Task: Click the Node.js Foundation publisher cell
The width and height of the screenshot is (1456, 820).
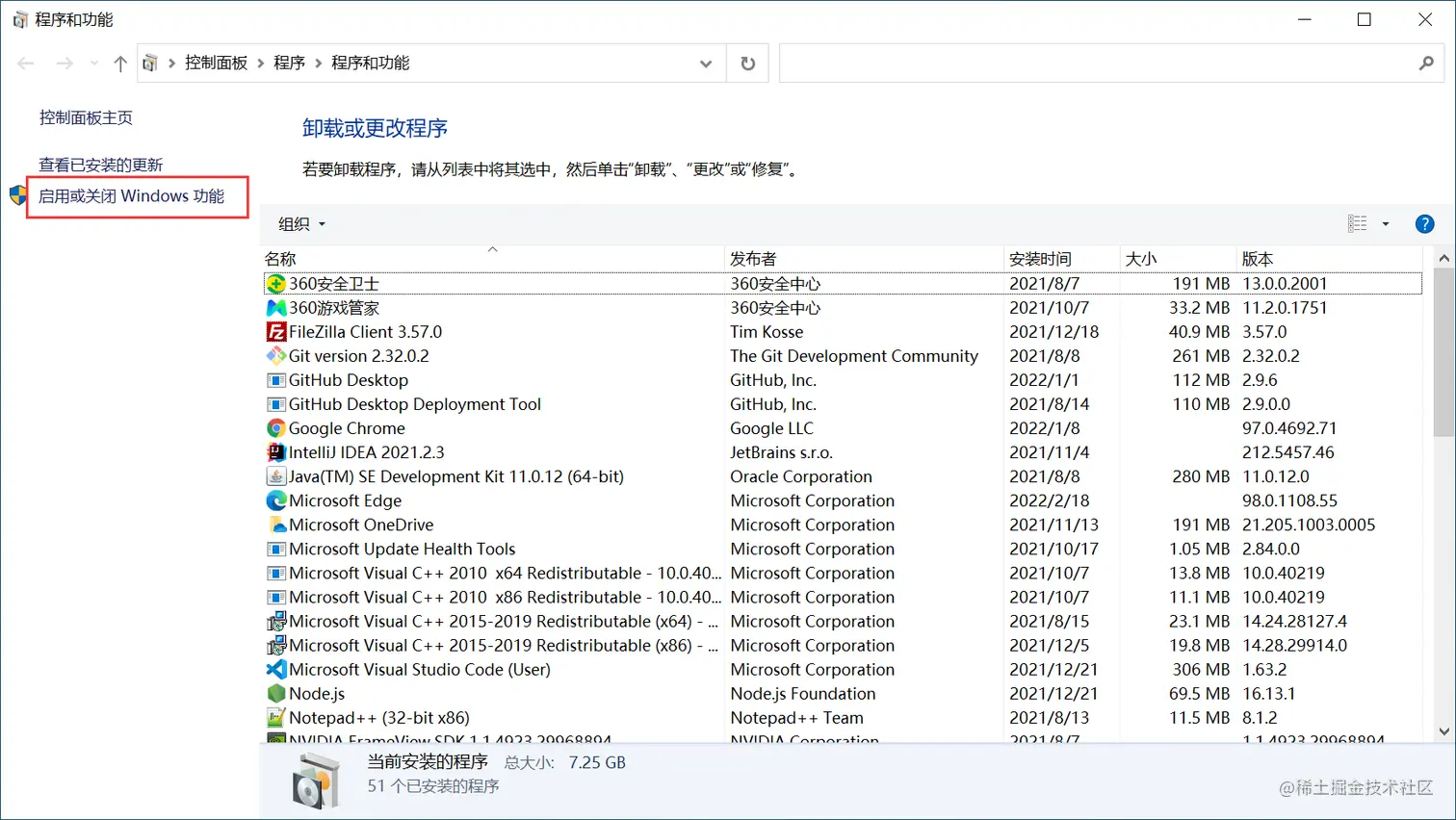Action: coord(803,693)
